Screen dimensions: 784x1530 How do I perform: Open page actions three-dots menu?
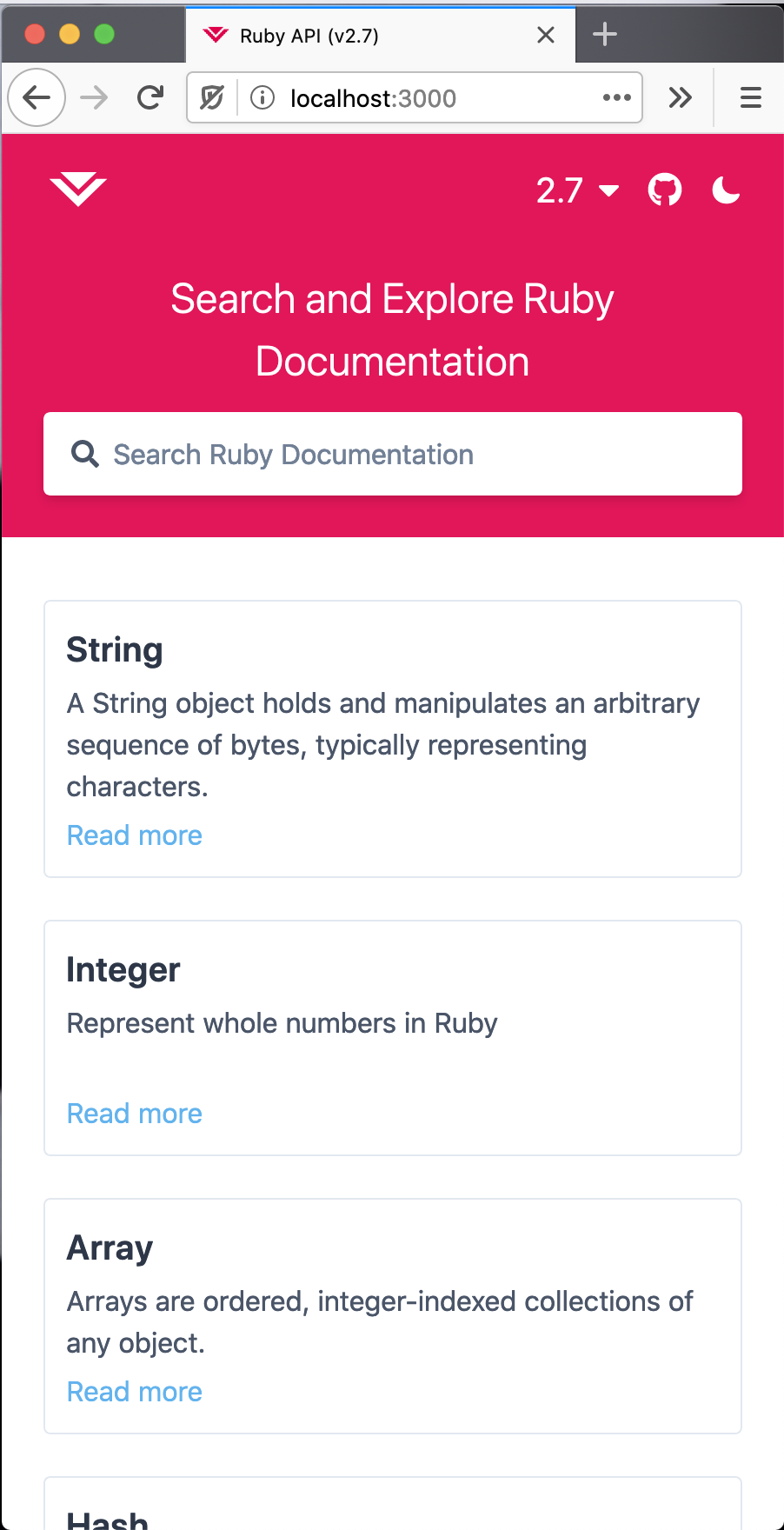click(x=617, y=97)
